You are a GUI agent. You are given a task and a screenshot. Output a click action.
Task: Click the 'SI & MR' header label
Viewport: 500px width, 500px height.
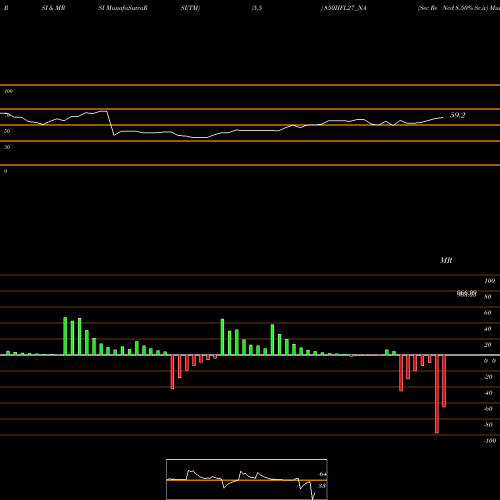click(x=53, y=8)
